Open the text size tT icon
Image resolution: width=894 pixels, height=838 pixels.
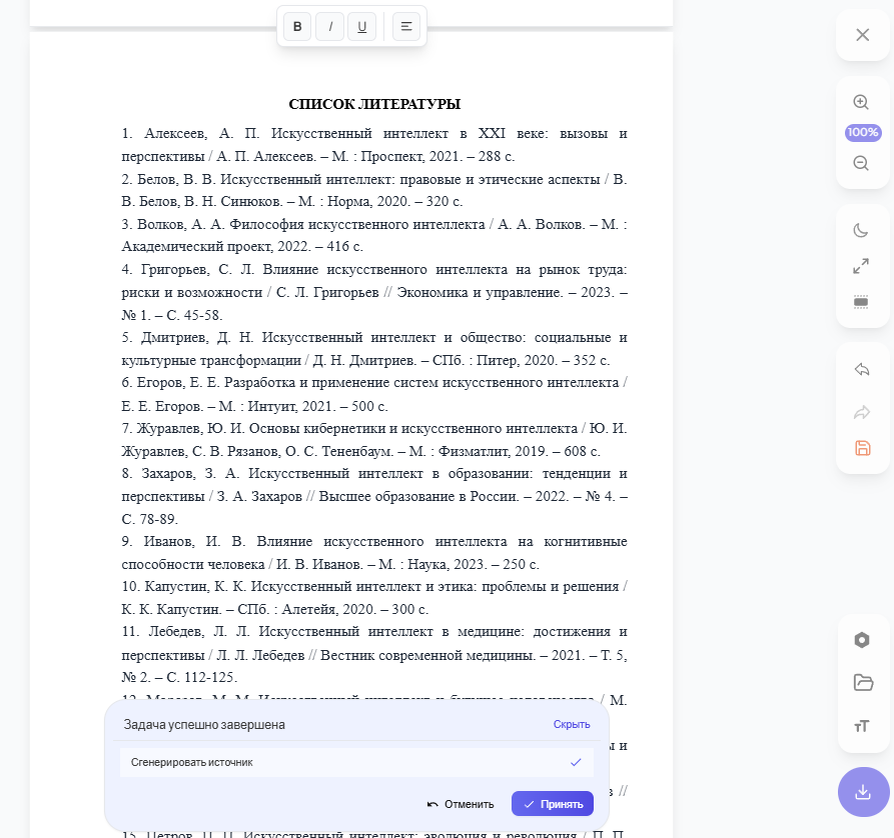pos(862,726)
